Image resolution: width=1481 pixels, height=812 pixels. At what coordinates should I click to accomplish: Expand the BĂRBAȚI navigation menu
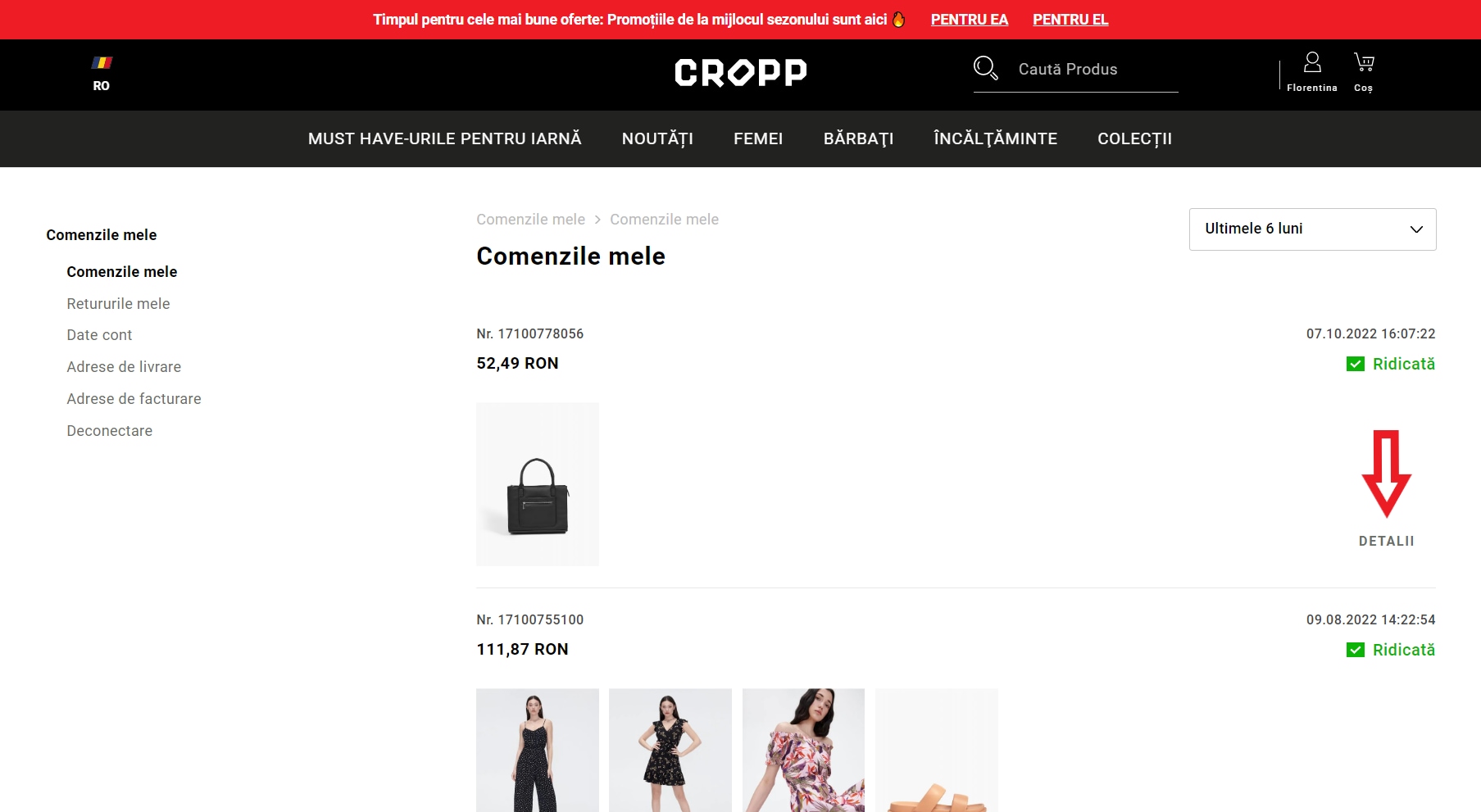click(858, 139)
